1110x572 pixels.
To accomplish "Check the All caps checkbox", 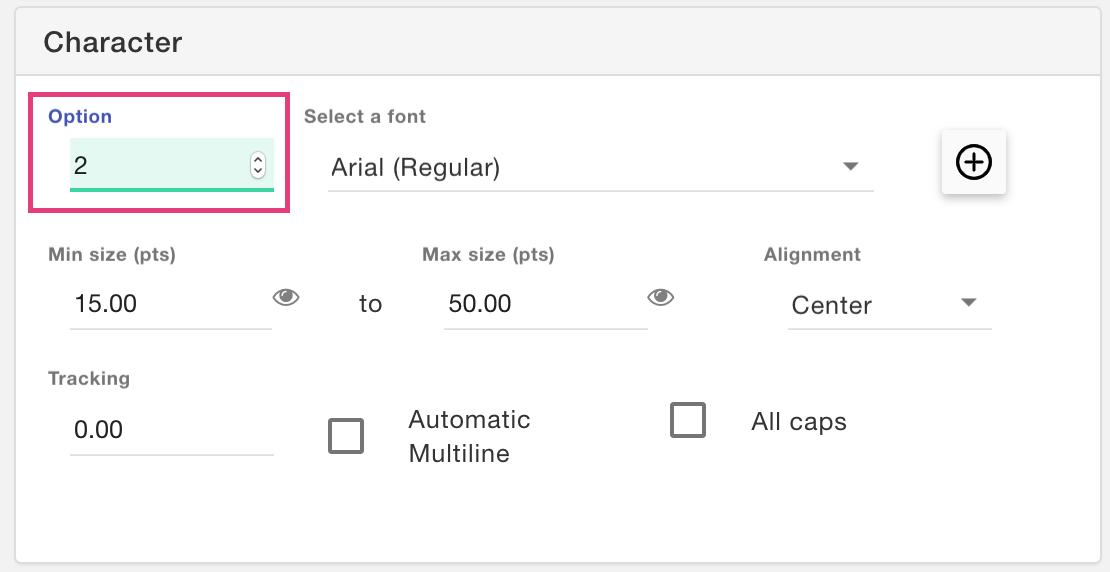I will point(688,421).
